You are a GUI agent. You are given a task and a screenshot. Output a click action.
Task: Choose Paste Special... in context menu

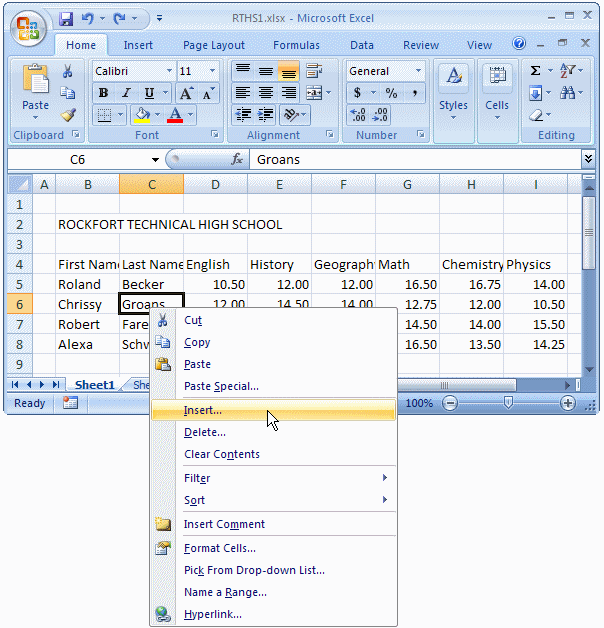pyautogui.click(x=274, y=386)
